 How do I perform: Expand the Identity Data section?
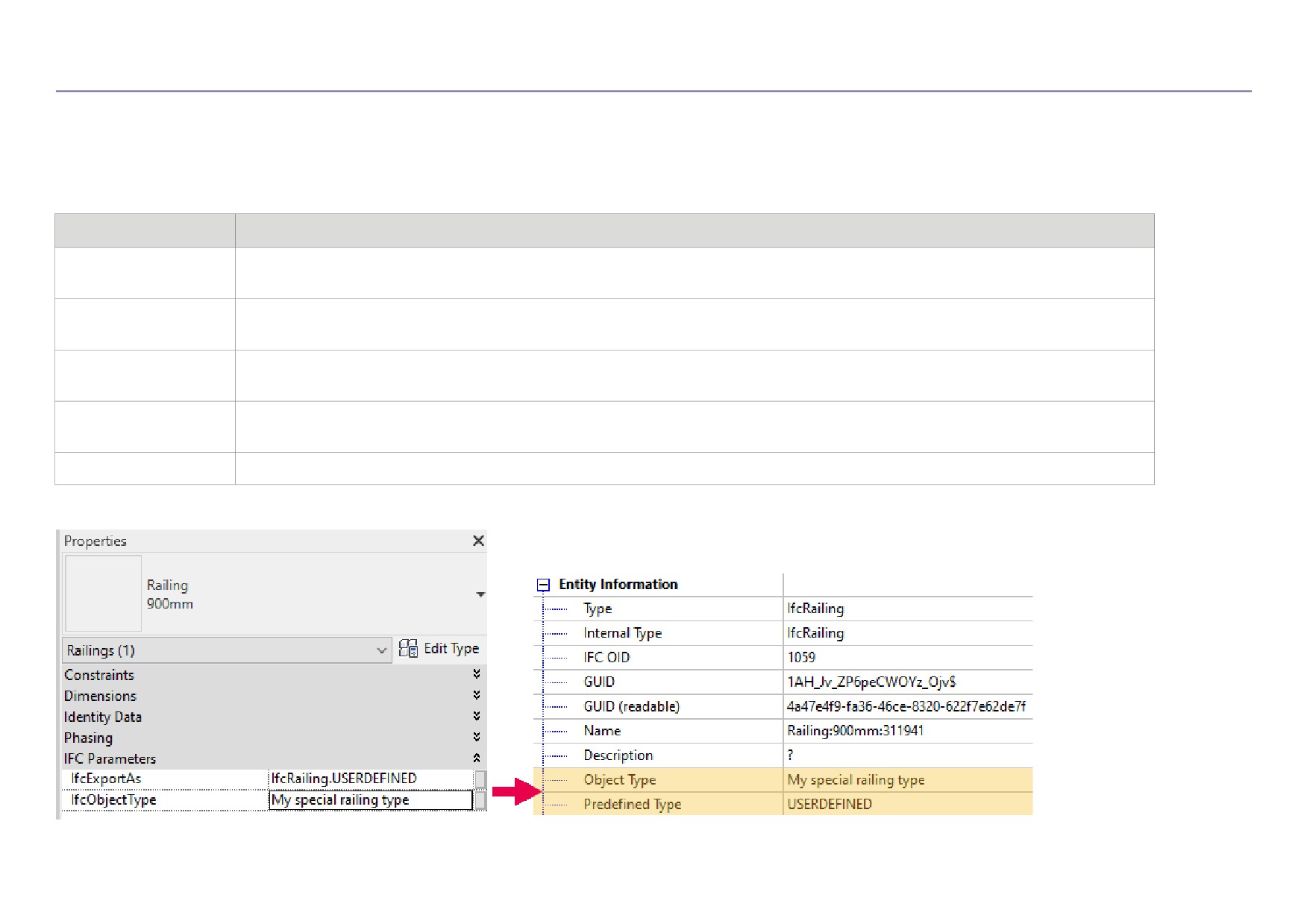coord(477,716)
